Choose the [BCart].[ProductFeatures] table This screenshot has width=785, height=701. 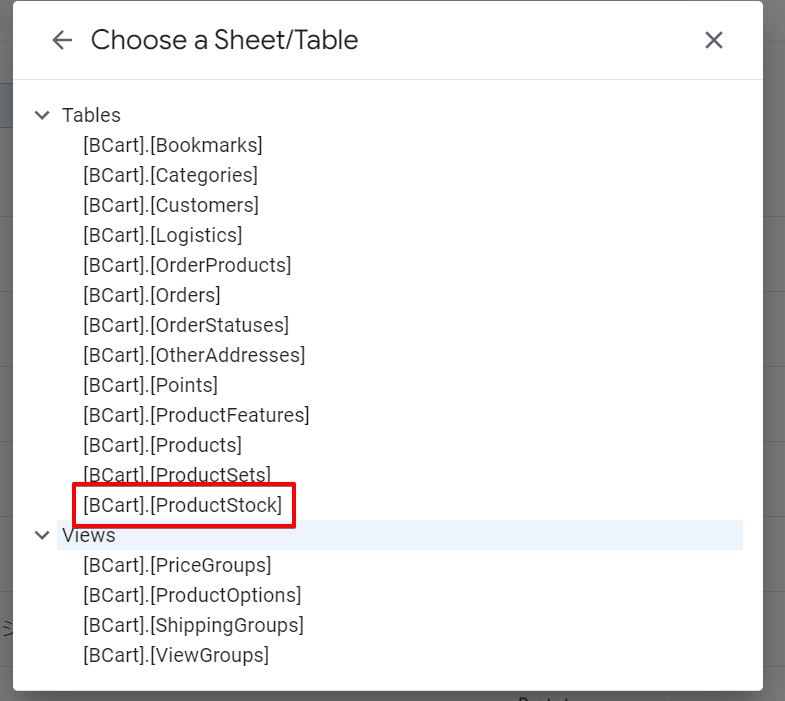point(196,415)
